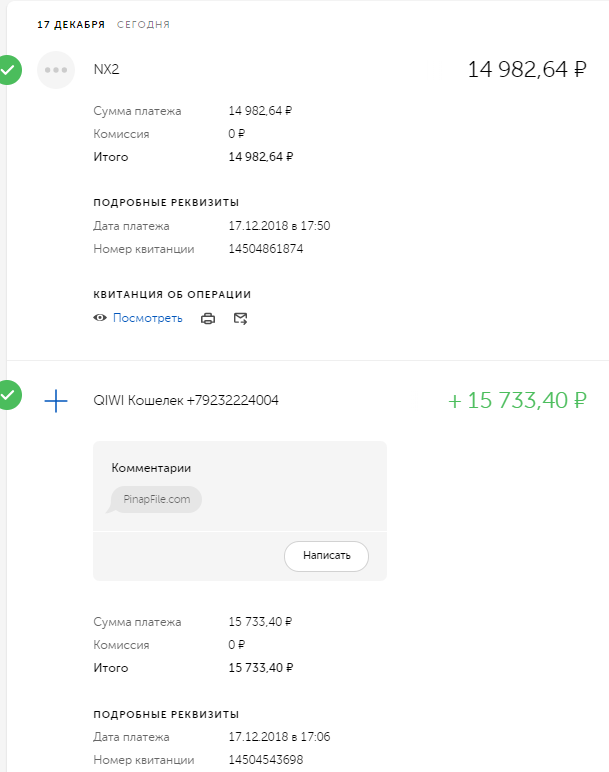This screenshot has height=772, width=609.
Task: Click the eye icon next to Посмотреть
Action: point(100,319)
